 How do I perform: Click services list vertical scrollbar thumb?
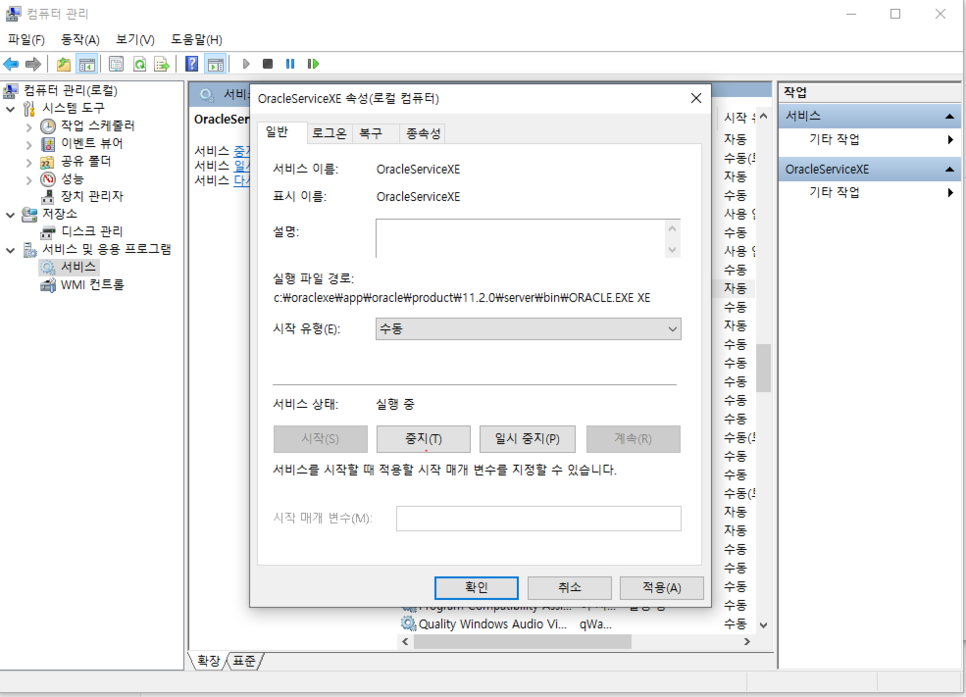[x=763, y=368]
